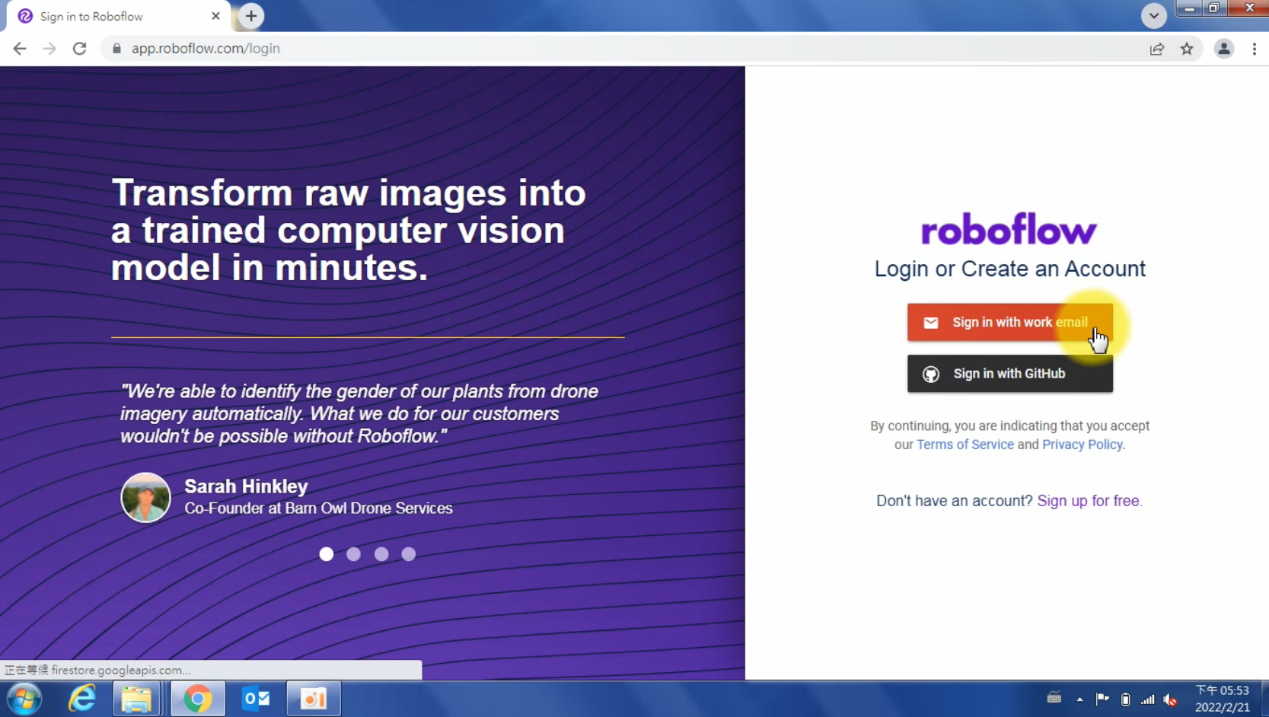1269x717 pixels.
Task: Close the Sign in to Roboflow tab
Action: 215,16
